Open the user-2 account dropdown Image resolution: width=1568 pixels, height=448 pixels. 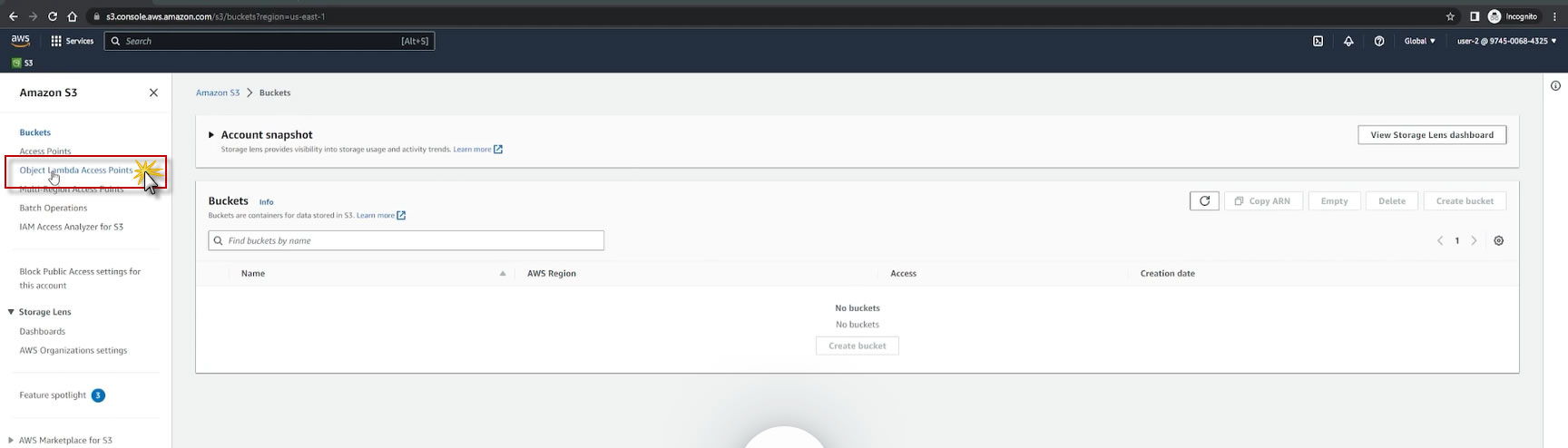1506,41
